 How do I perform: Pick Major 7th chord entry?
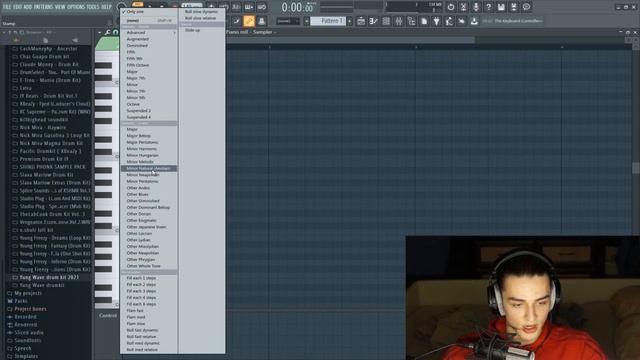pos(149,78)
